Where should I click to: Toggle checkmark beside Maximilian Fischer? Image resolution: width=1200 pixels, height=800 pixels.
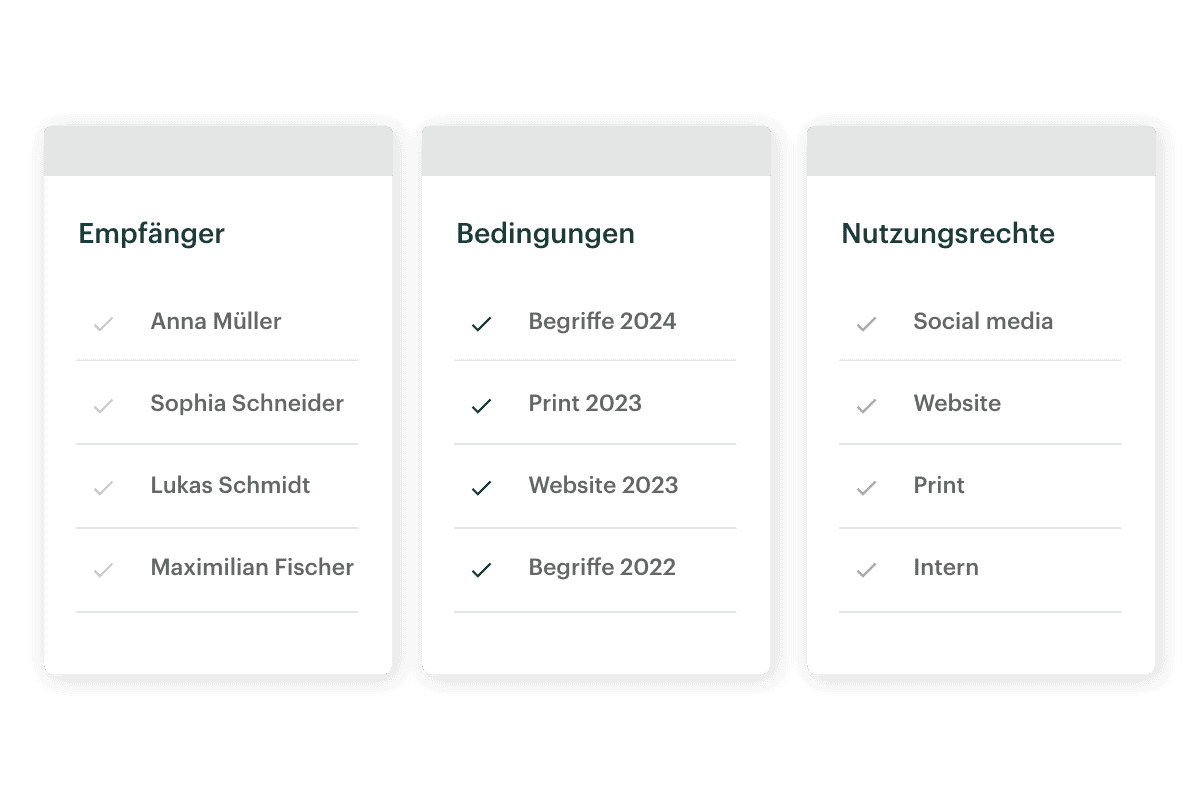pyautogui.click(x=103, y=570)
